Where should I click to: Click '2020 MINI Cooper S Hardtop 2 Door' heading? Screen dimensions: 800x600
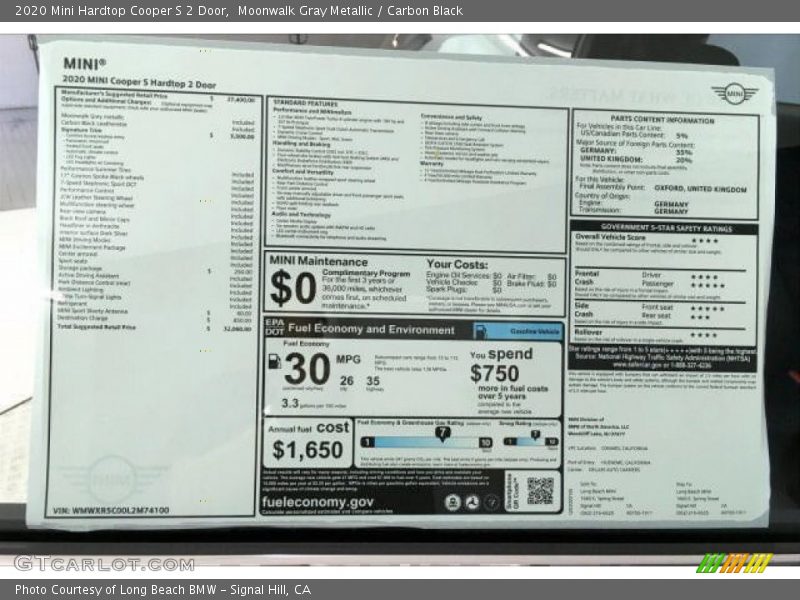139,82
